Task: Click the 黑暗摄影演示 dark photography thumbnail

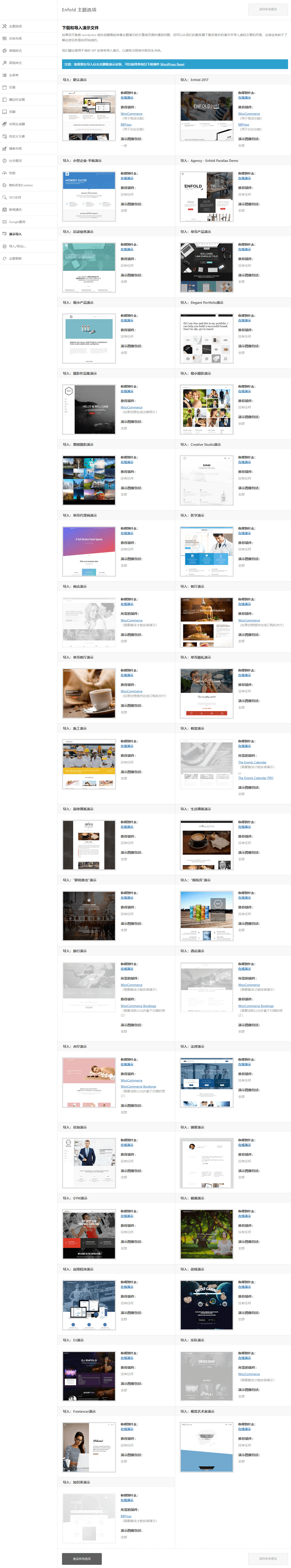Action: click(89, 480)
